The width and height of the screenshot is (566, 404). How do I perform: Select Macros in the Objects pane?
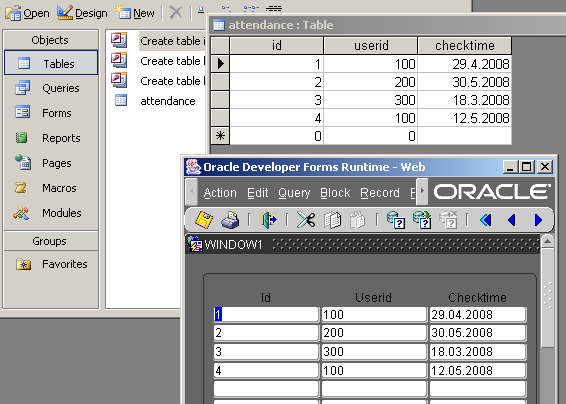(x=51, y=188)
